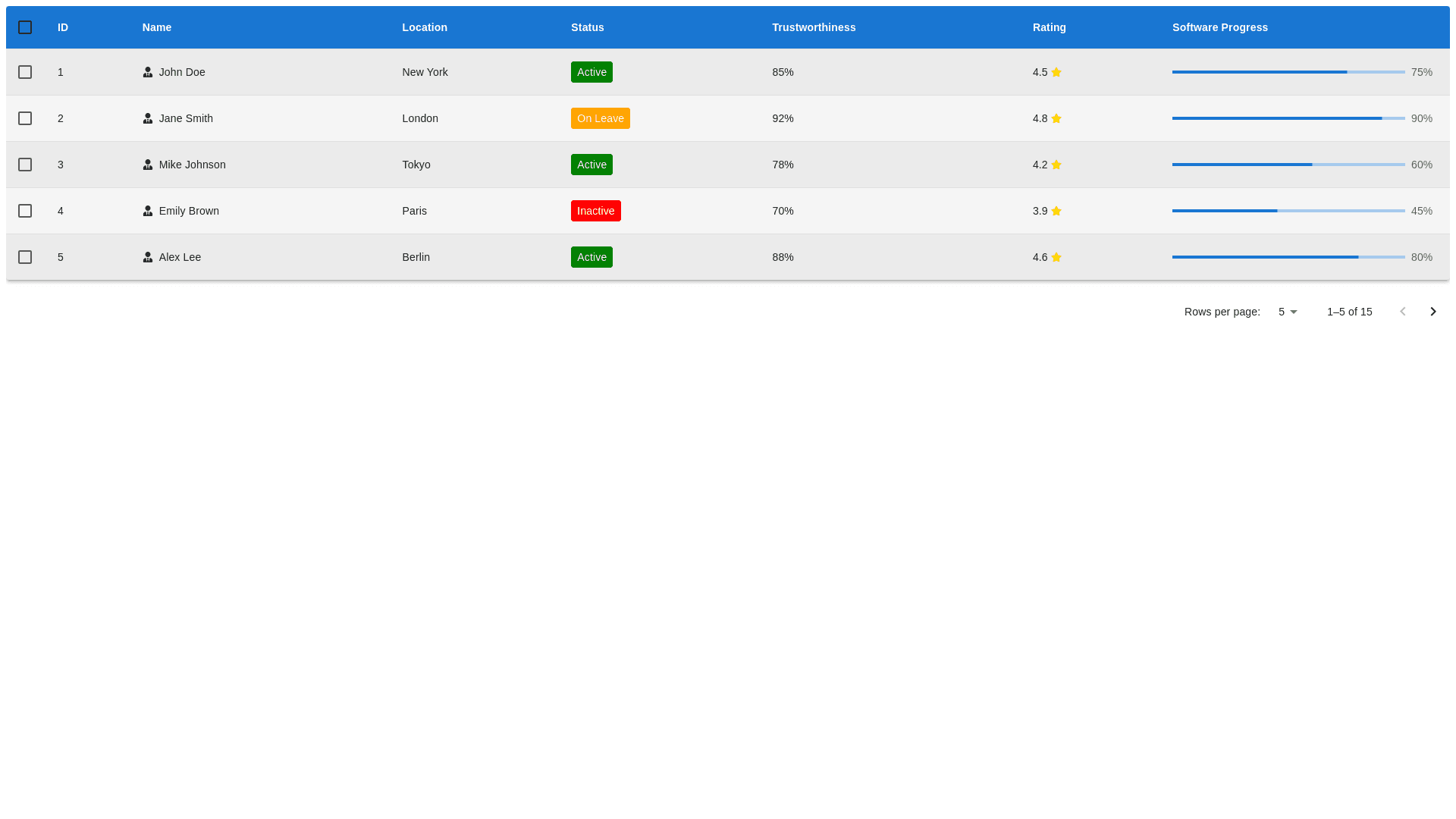Sort by the Trustworthiness column header
Image resolution: width=1456 pixels, height=819 pixels.
coord(814,27)
